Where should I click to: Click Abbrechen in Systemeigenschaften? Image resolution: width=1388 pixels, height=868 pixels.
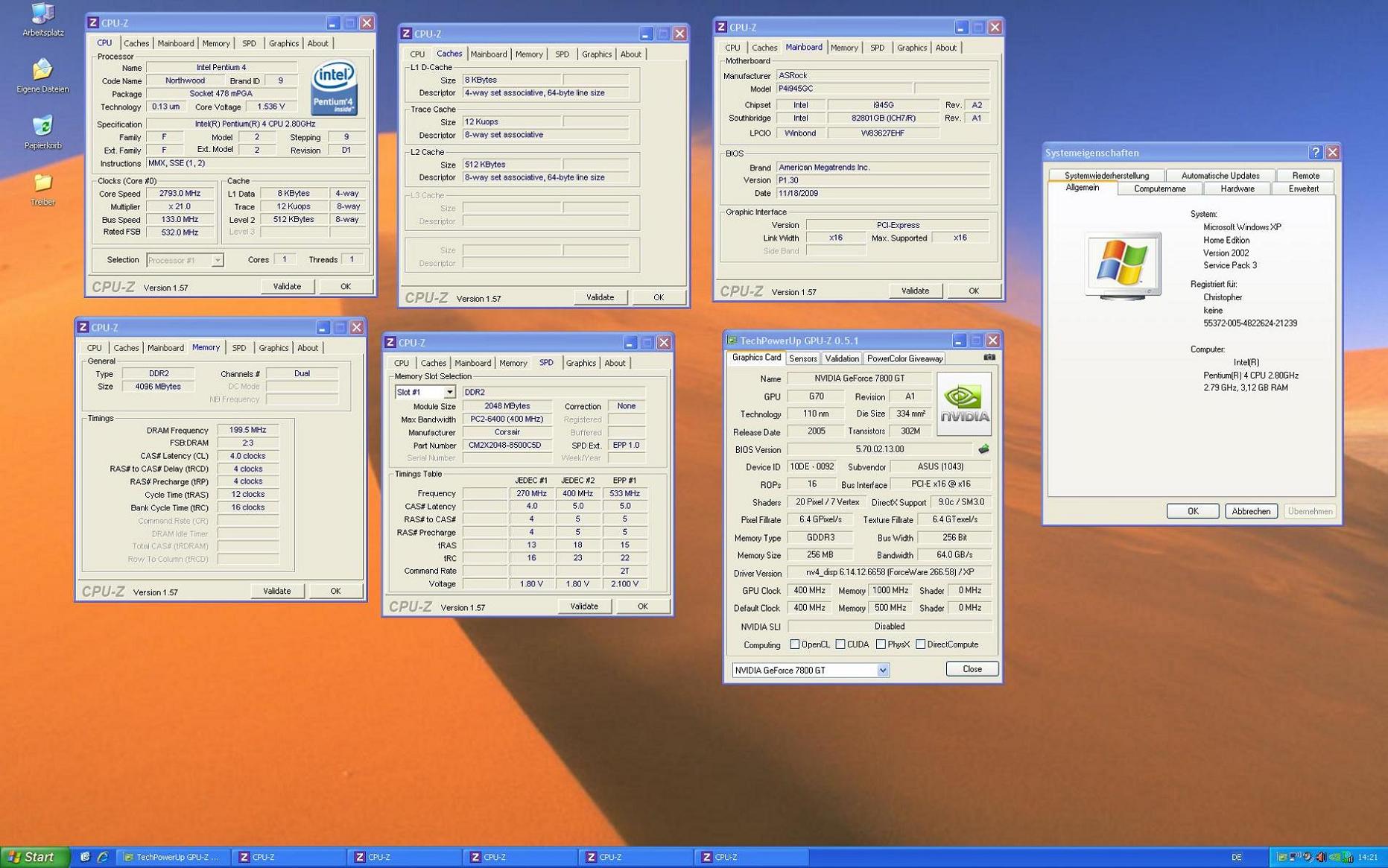point(1251,511)
